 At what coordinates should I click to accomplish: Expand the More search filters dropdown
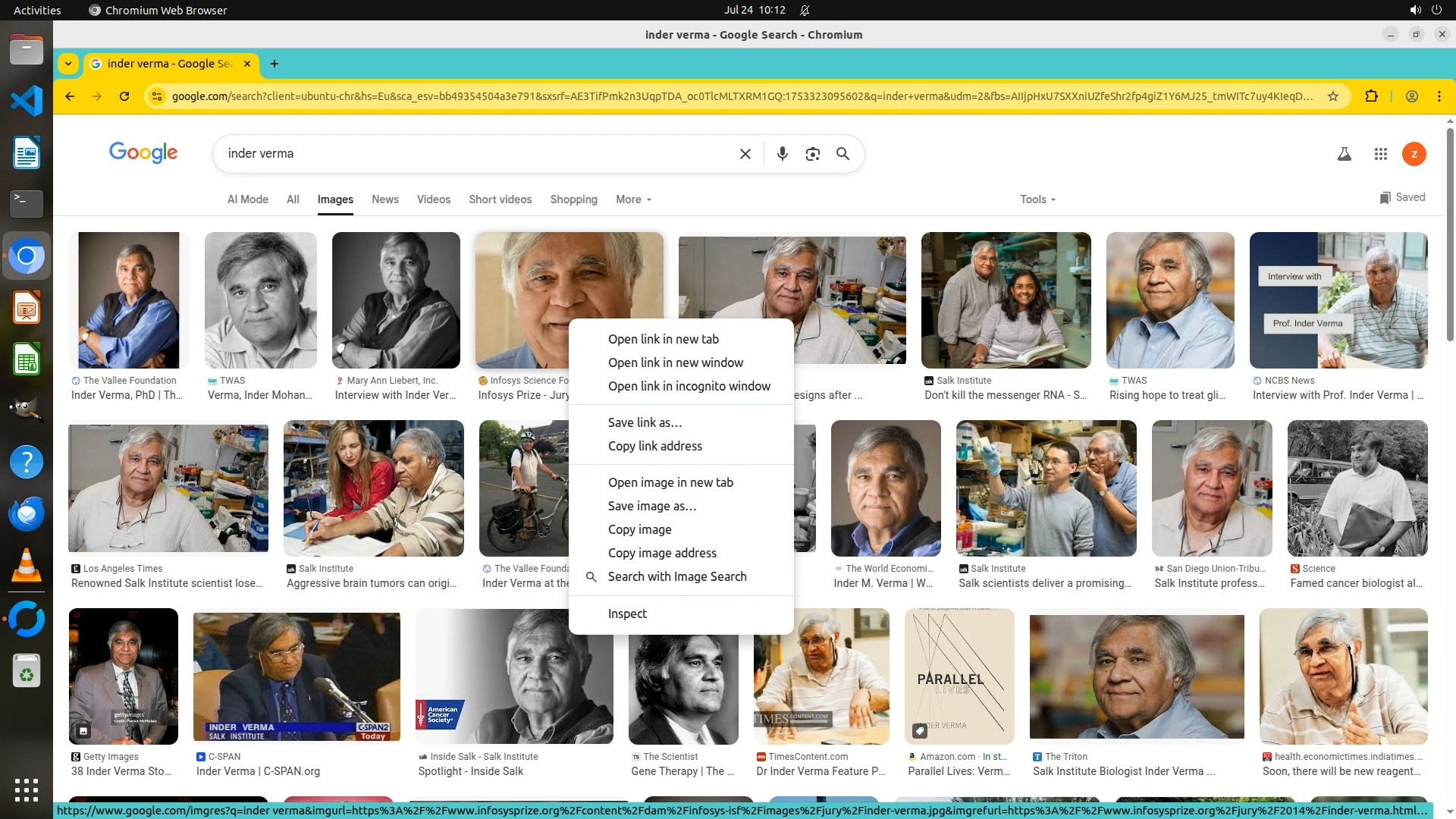click(x=633, y=199)
